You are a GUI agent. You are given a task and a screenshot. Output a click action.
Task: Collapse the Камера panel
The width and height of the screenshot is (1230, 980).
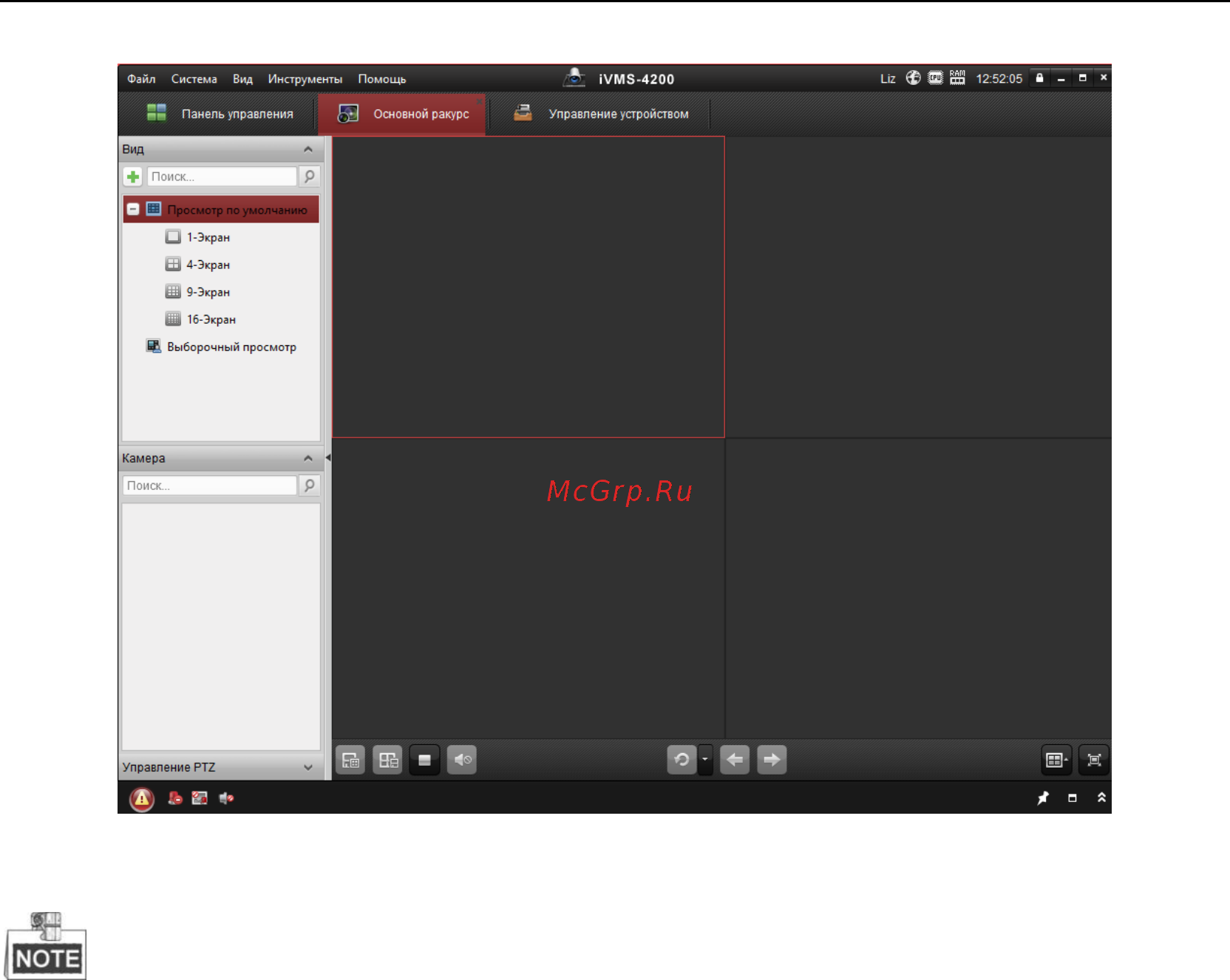click(x=308, y=458)
